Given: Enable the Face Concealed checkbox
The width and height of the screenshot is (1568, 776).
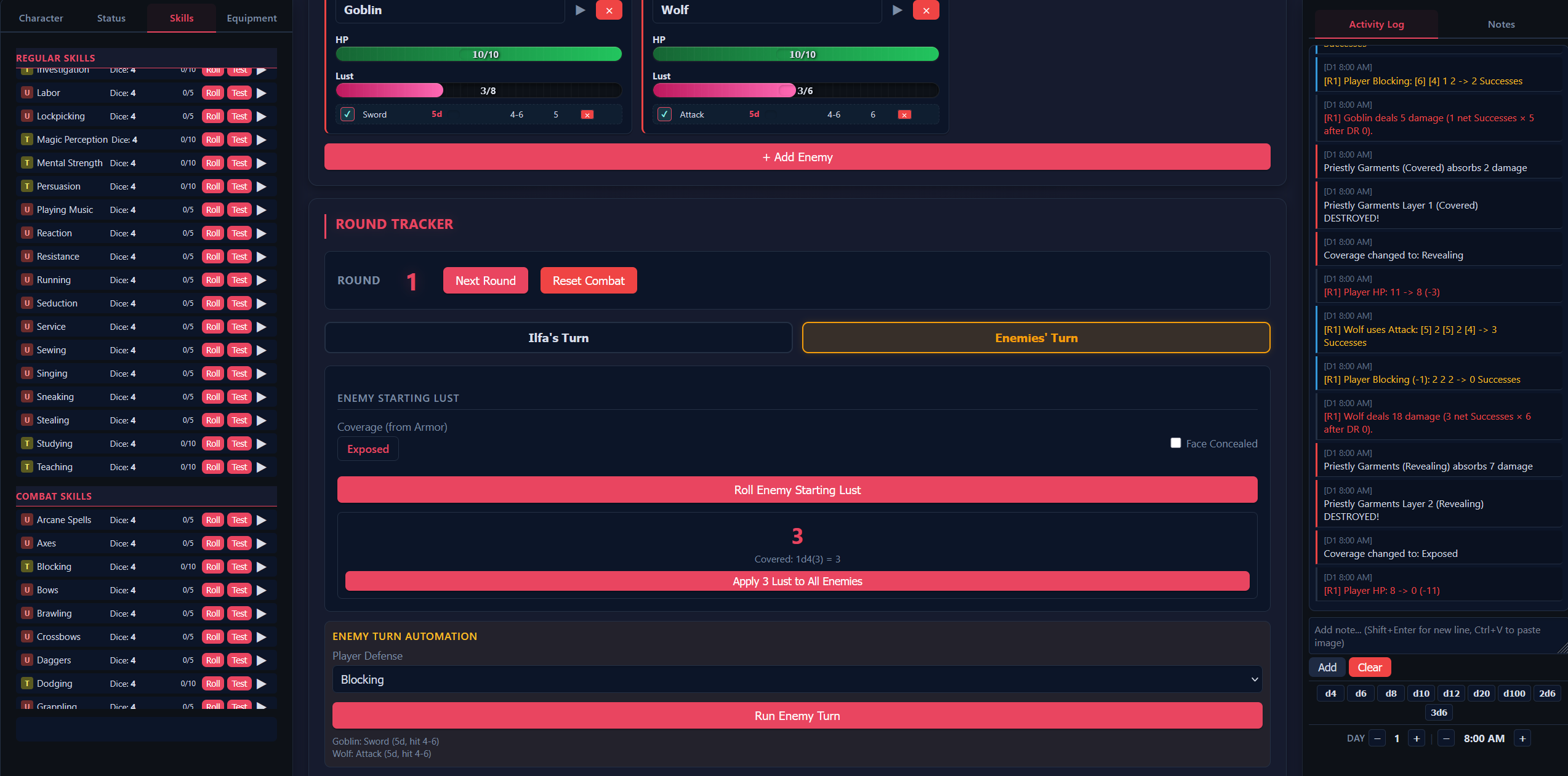Looking at the screenshot, I should tap(1176, 443).
